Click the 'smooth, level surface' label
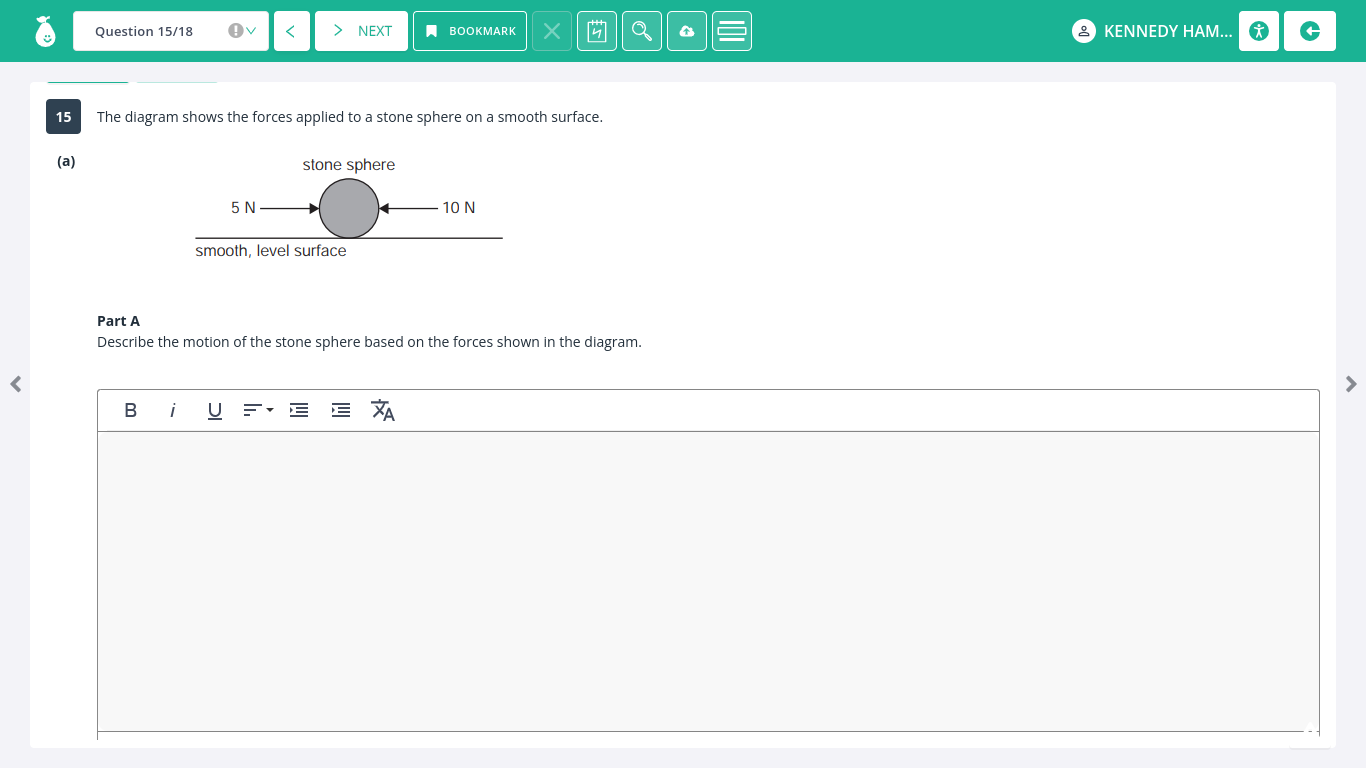 click(x=271, y=251)
